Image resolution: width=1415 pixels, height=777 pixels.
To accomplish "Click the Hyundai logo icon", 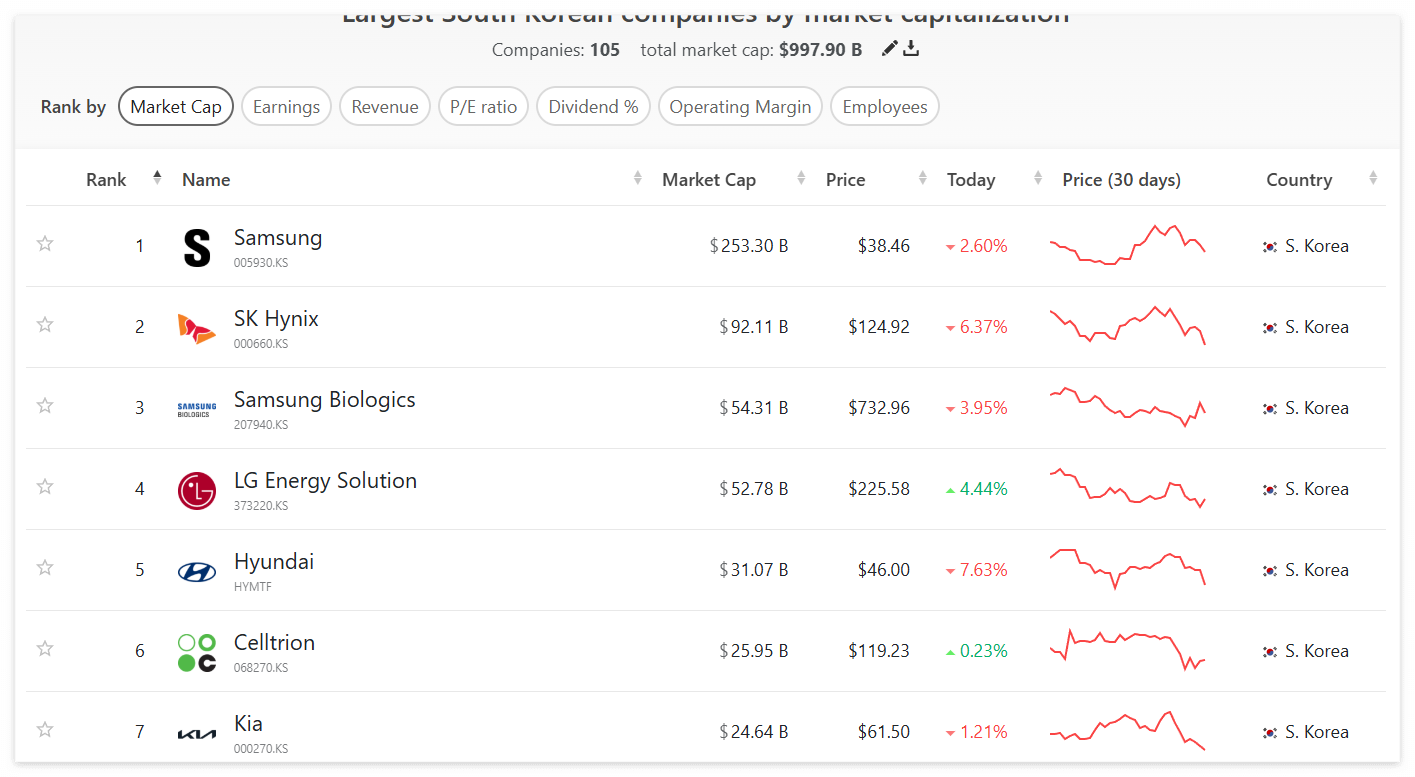I will point(197,572).
